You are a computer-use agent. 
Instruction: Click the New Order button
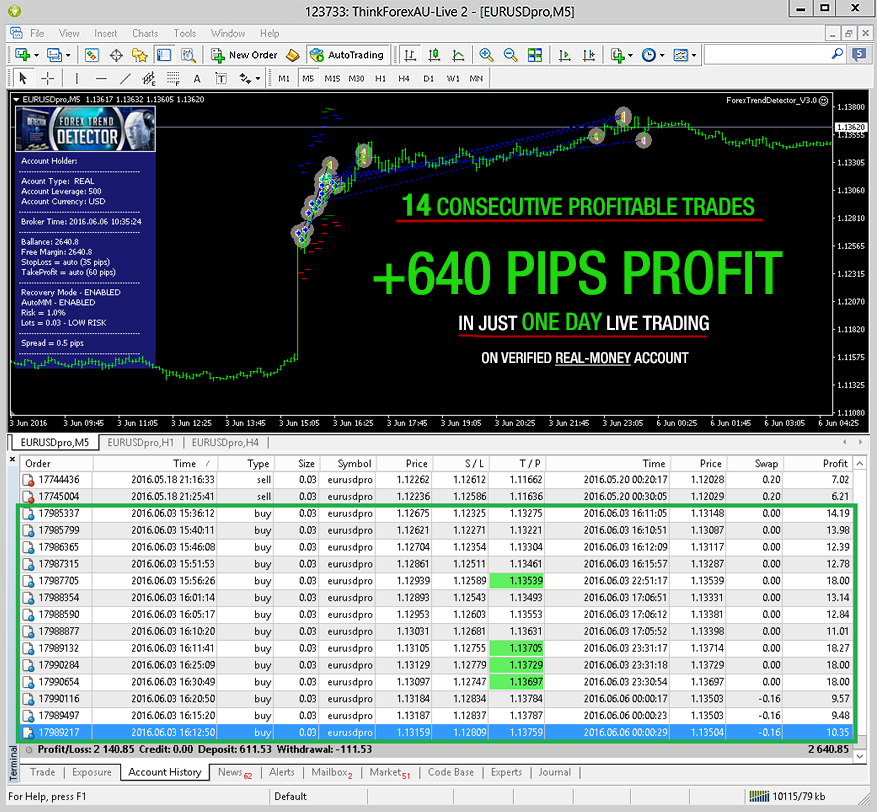[x=244, y=55]
